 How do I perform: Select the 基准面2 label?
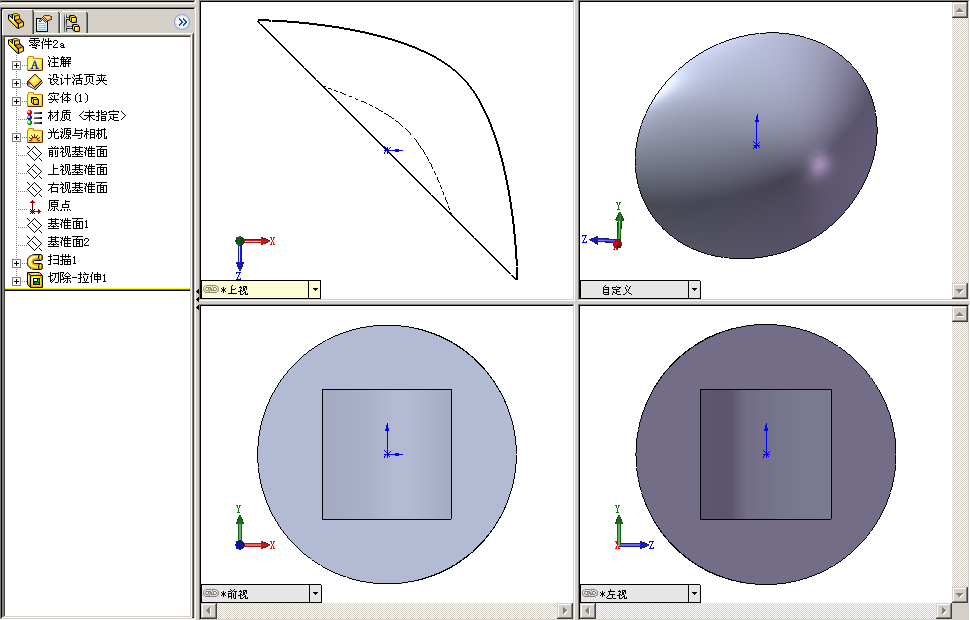pos(68,241)
